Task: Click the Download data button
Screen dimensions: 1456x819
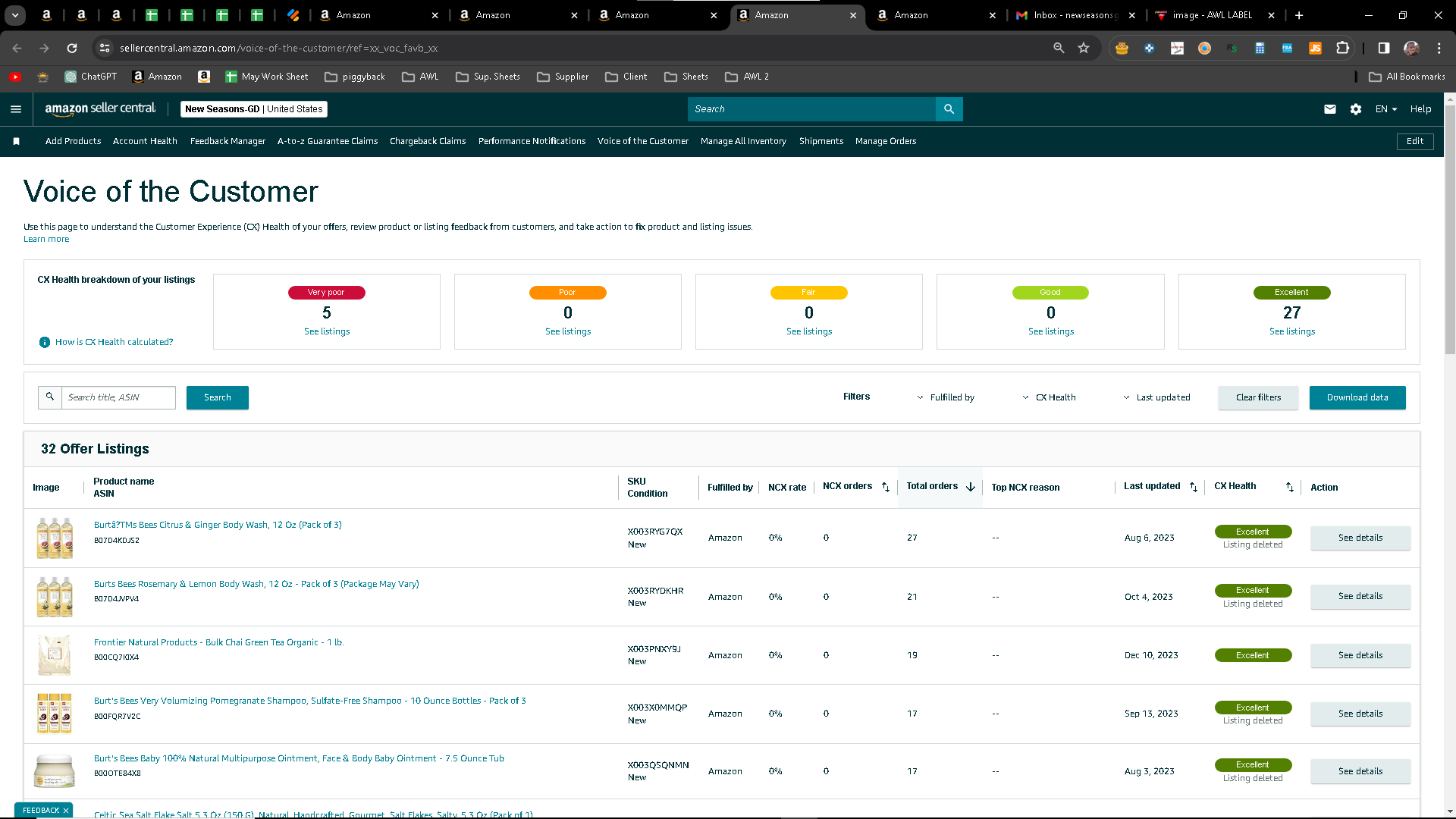Action: click(1357, 397)
